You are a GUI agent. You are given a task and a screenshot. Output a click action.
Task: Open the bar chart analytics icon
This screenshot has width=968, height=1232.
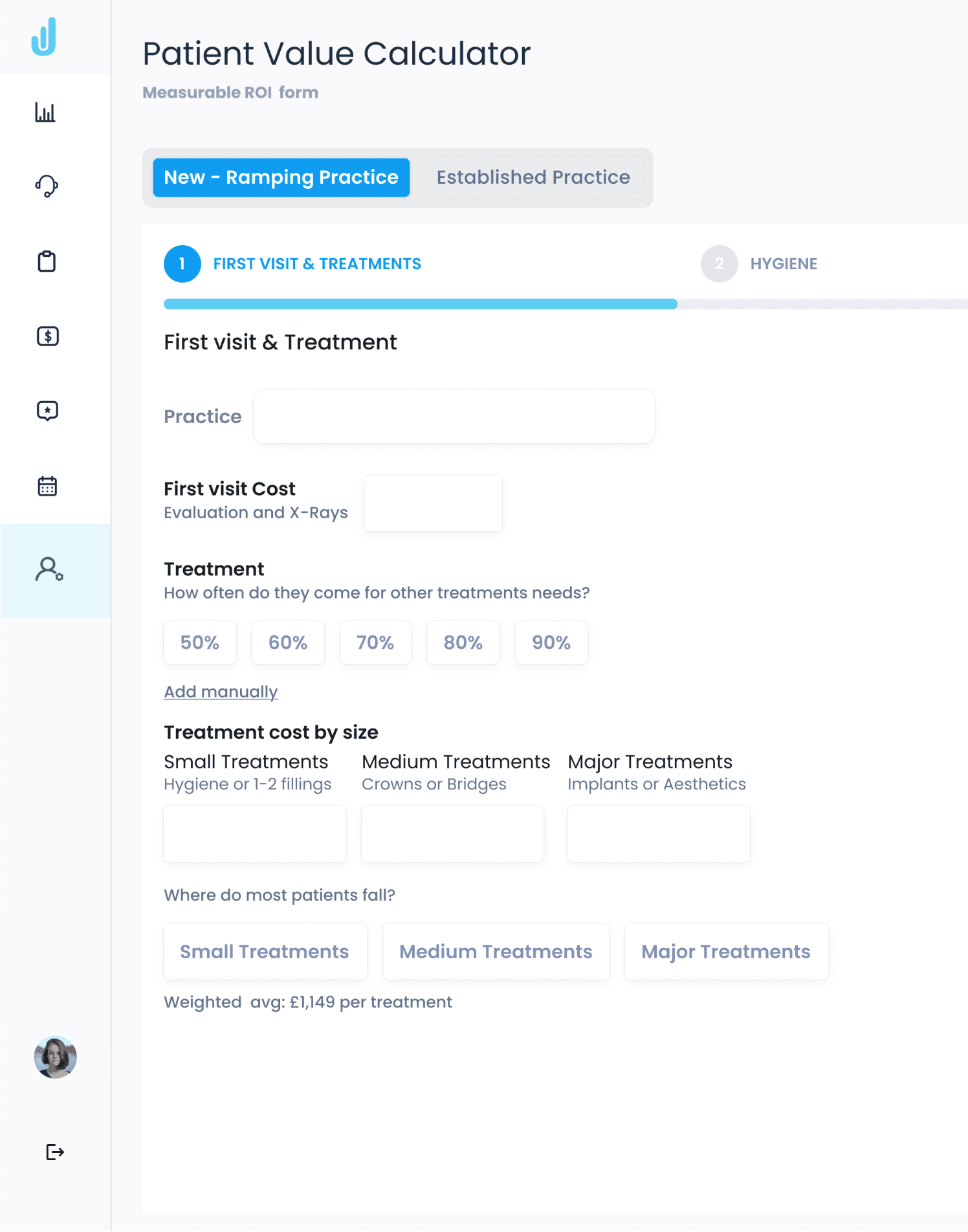click(x=45, y=113)
